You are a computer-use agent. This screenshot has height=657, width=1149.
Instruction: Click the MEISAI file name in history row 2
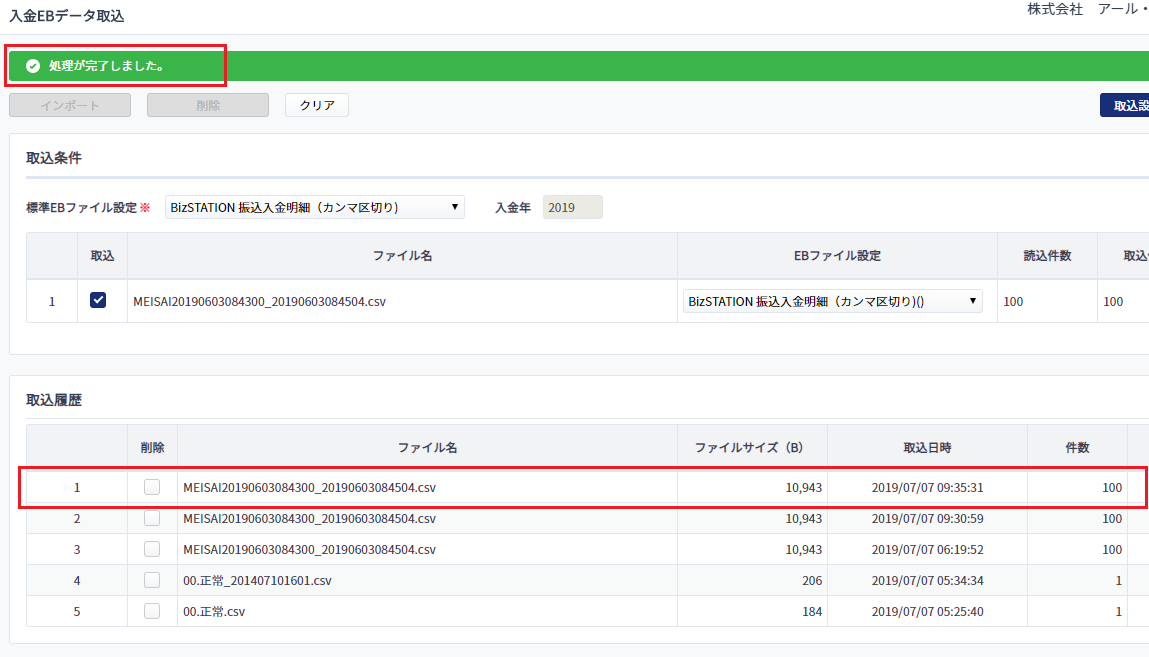(309, 519)
